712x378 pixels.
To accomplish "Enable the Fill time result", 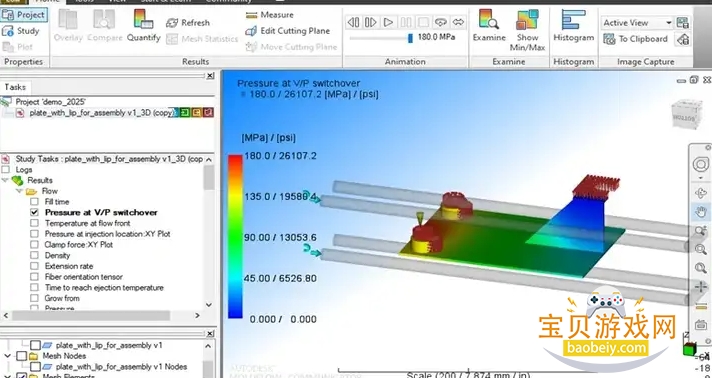I will click(x=35, y=202).
